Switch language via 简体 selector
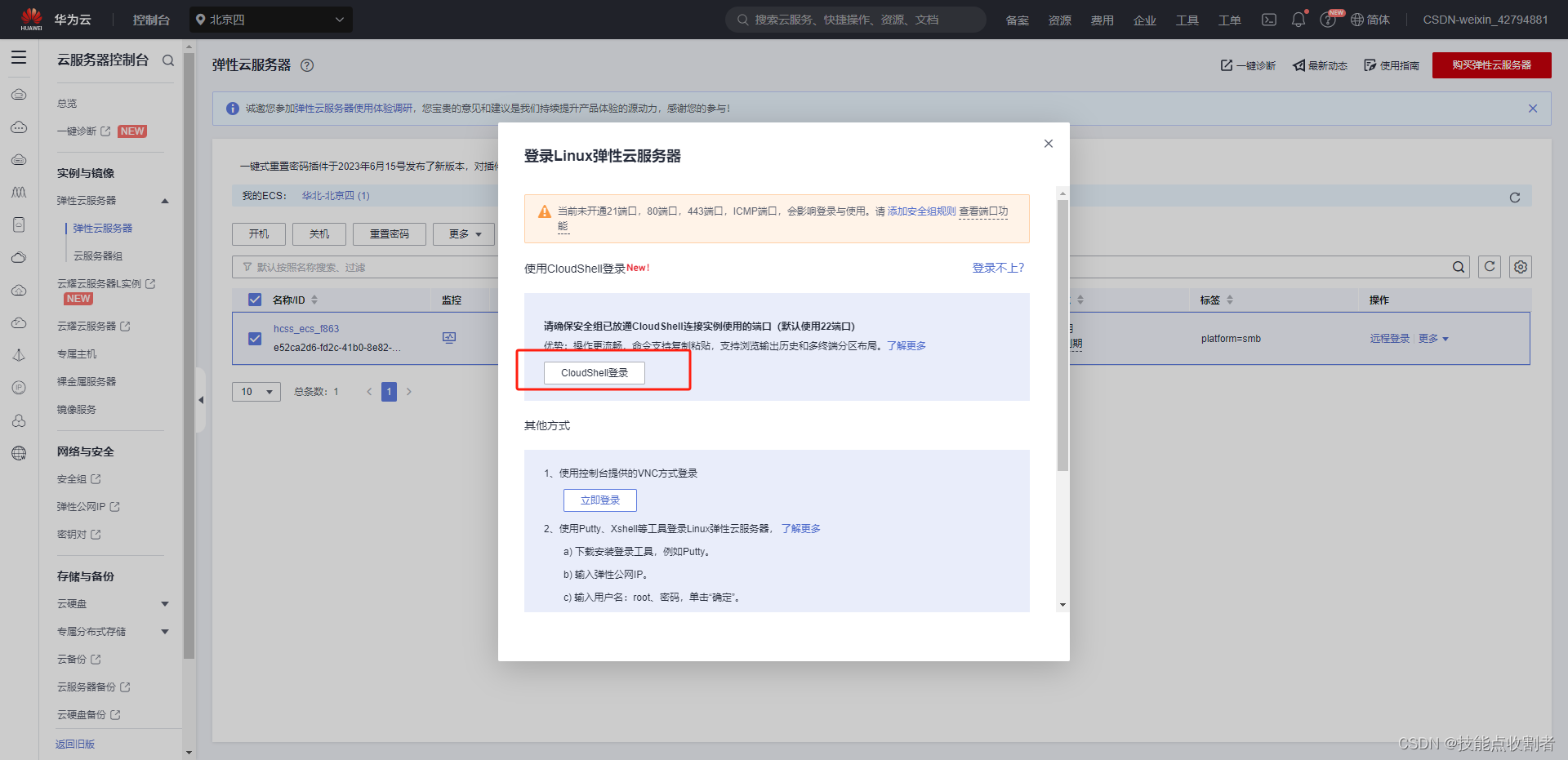This screenshot has width=1568, height=760. [1370, 20]
